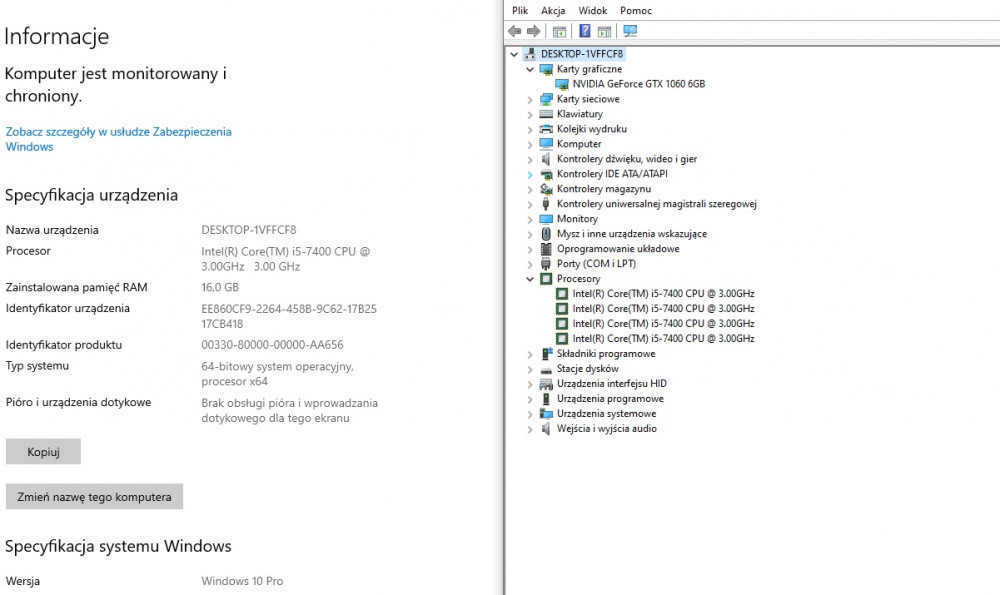Click the forward arrow toolbar icon
The height and width of the screenshot is (595, 1000).
coord(533,31)
